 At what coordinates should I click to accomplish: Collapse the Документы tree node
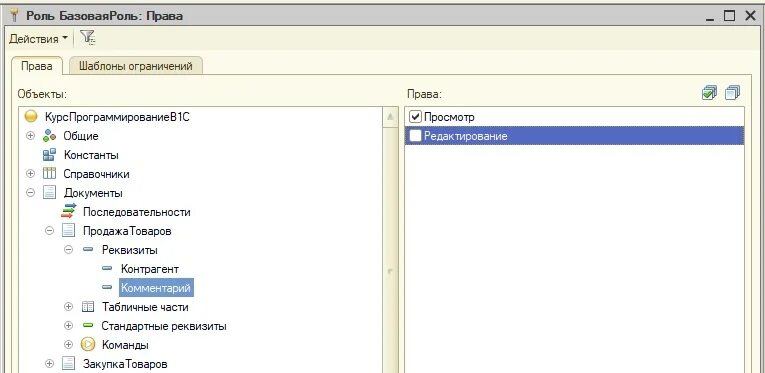(x=30, y=193)
